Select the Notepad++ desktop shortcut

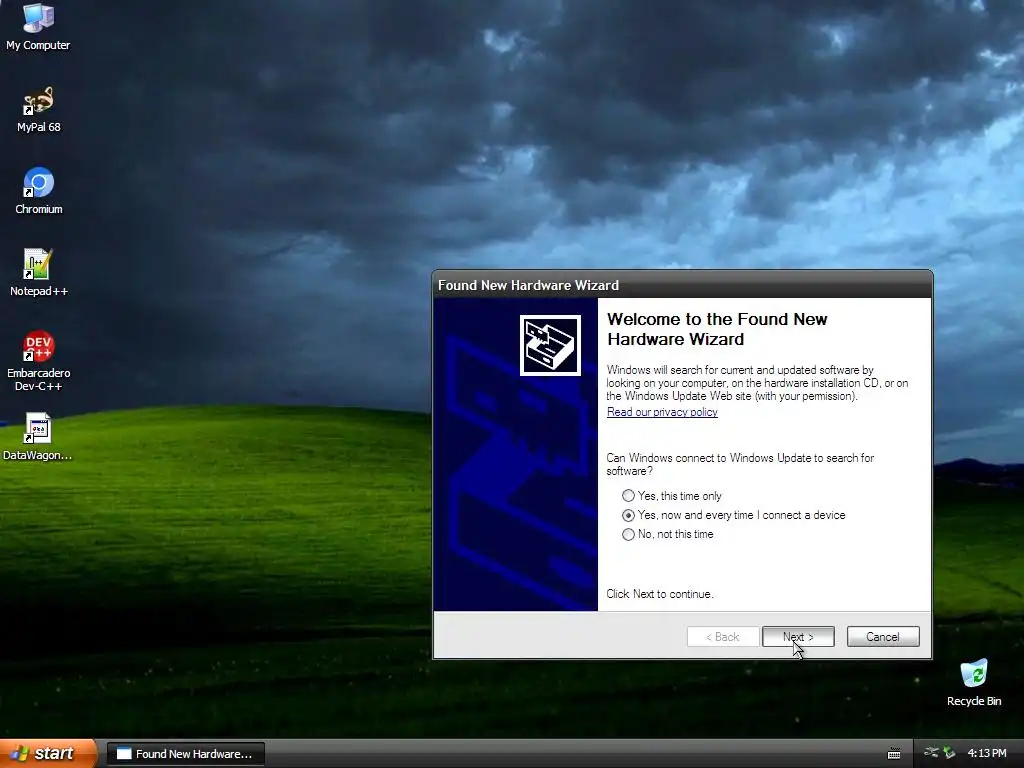coord(39,273)
